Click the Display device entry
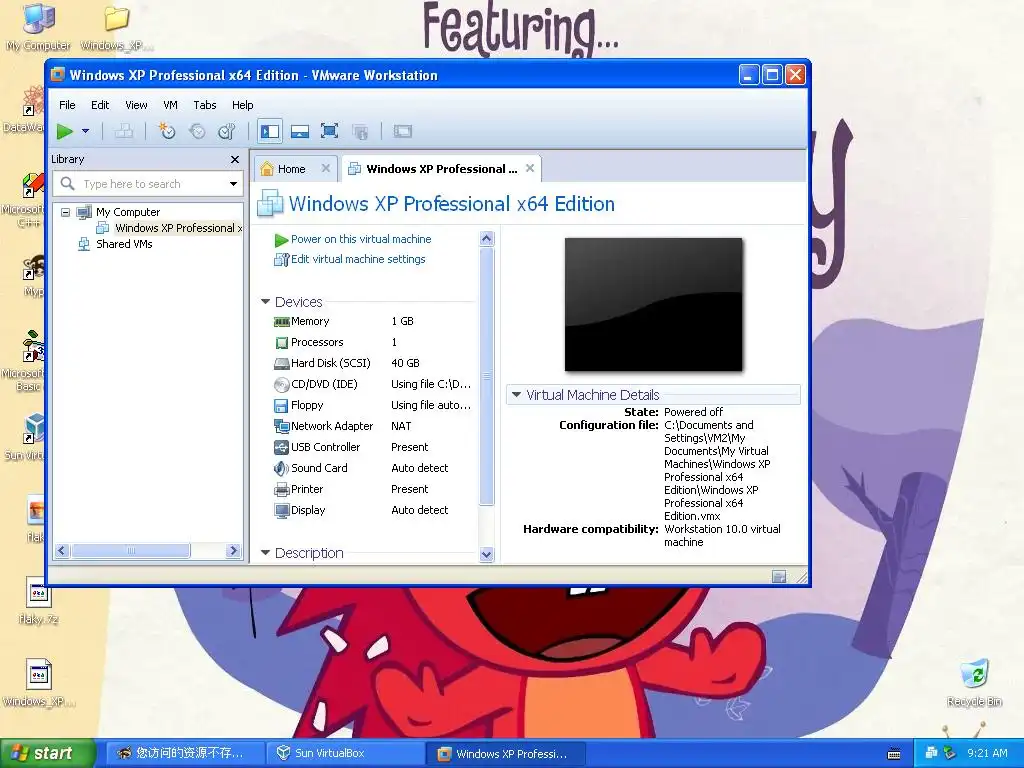This screenshot has height=768, width=1024. [x=372, y=510]
